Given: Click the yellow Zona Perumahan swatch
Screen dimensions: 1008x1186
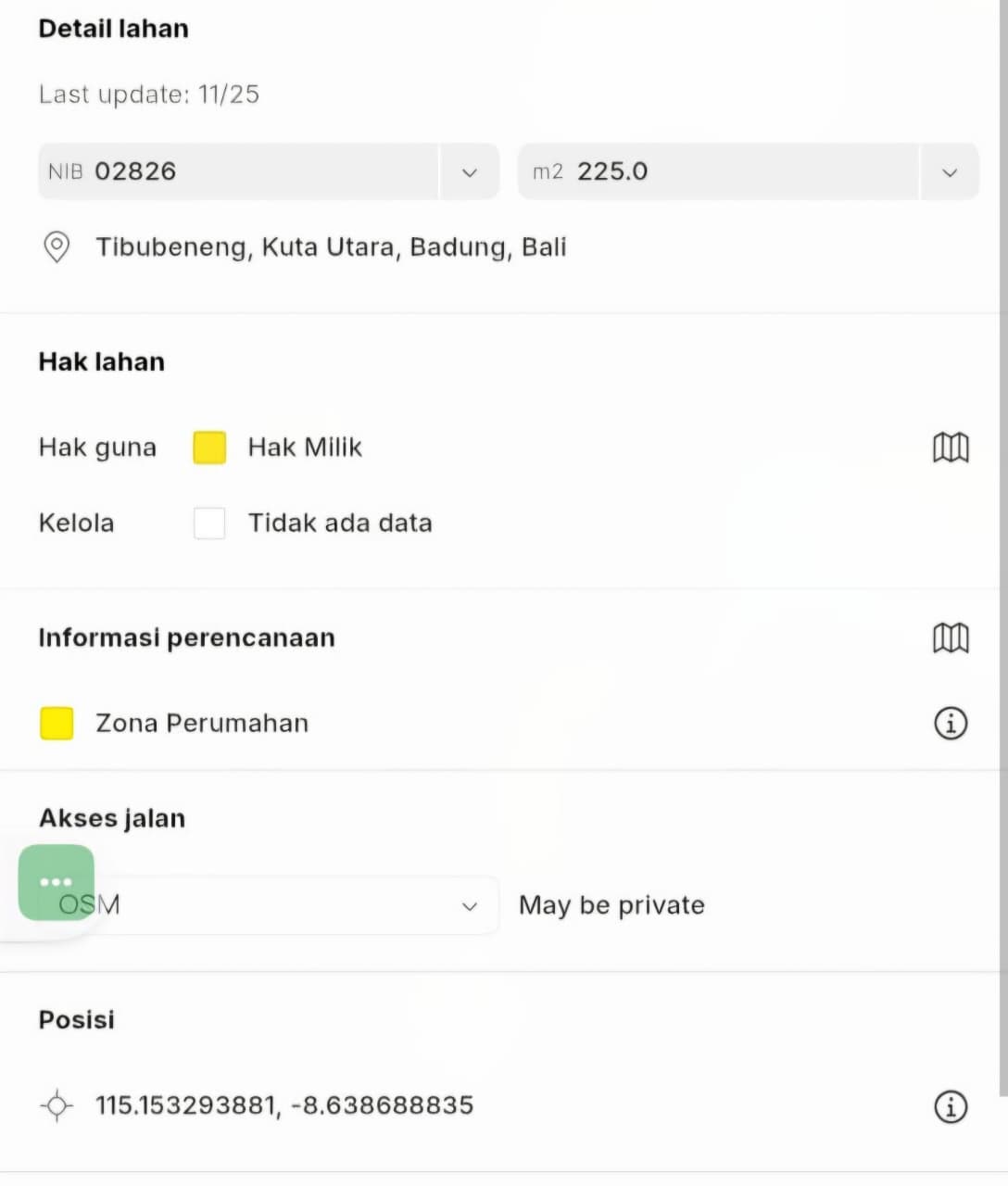Looking at the screenshot, I should coord(57,723).
